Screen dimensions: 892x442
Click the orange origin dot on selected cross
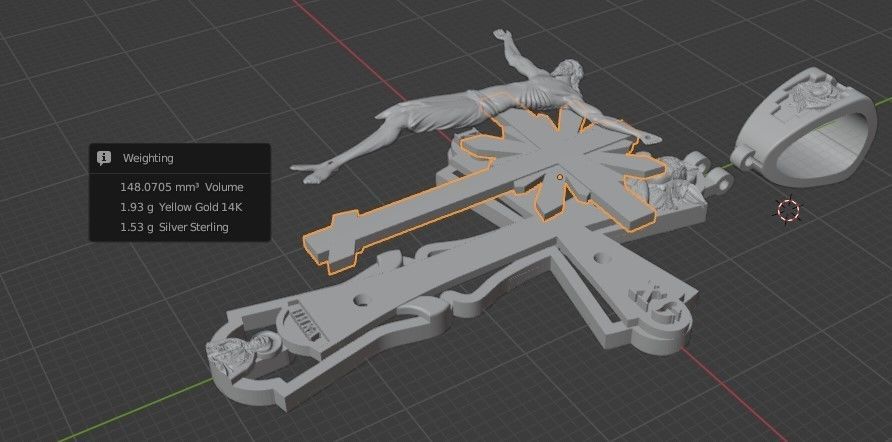click(560, 177)
